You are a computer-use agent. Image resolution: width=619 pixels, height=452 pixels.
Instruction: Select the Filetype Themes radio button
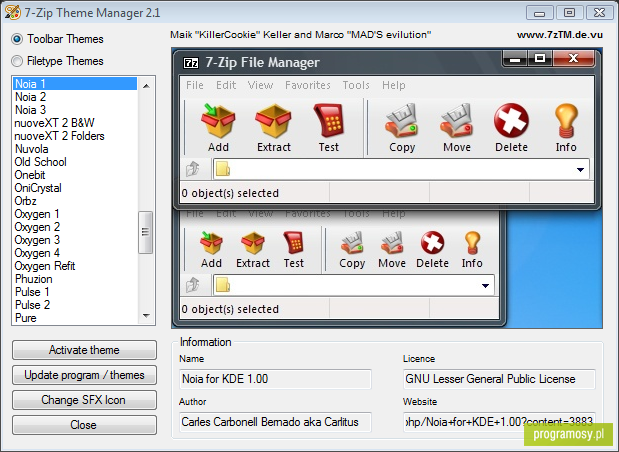(17, 61)
